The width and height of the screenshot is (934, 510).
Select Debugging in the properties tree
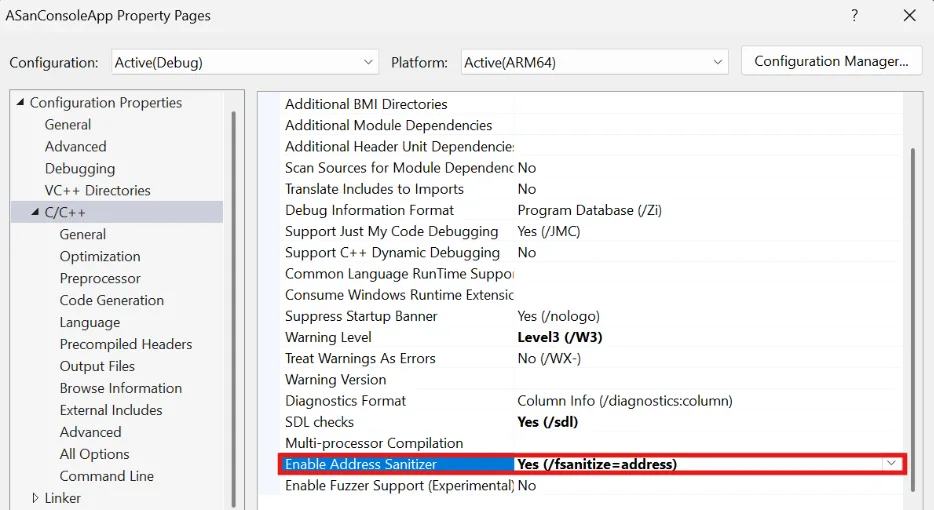click(x=80, y=168)
